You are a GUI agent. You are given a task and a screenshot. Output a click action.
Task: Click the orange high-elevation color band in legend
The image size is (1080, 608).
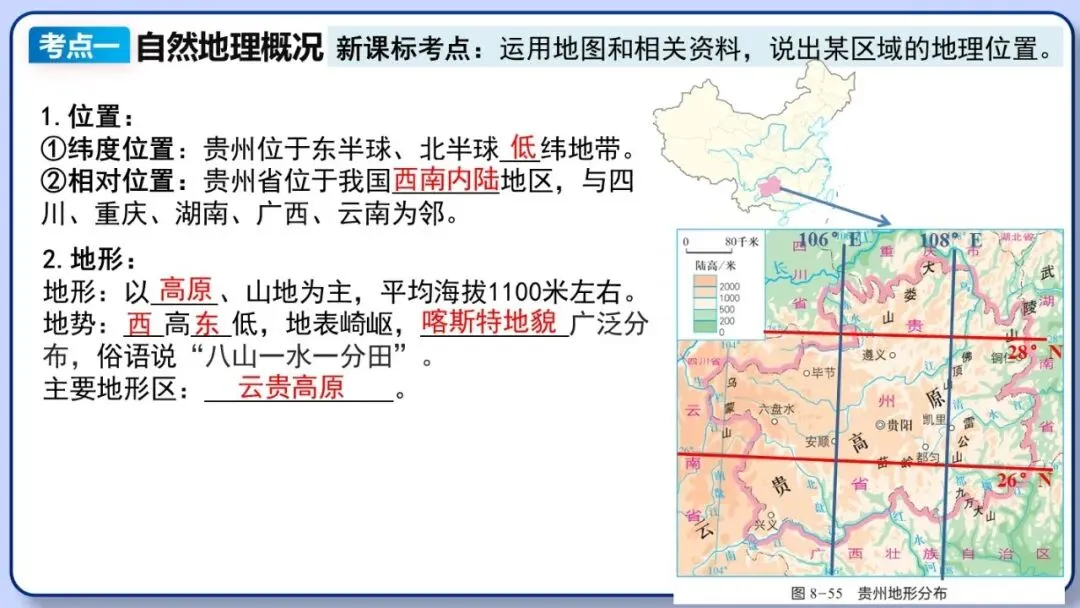(705, 278)
